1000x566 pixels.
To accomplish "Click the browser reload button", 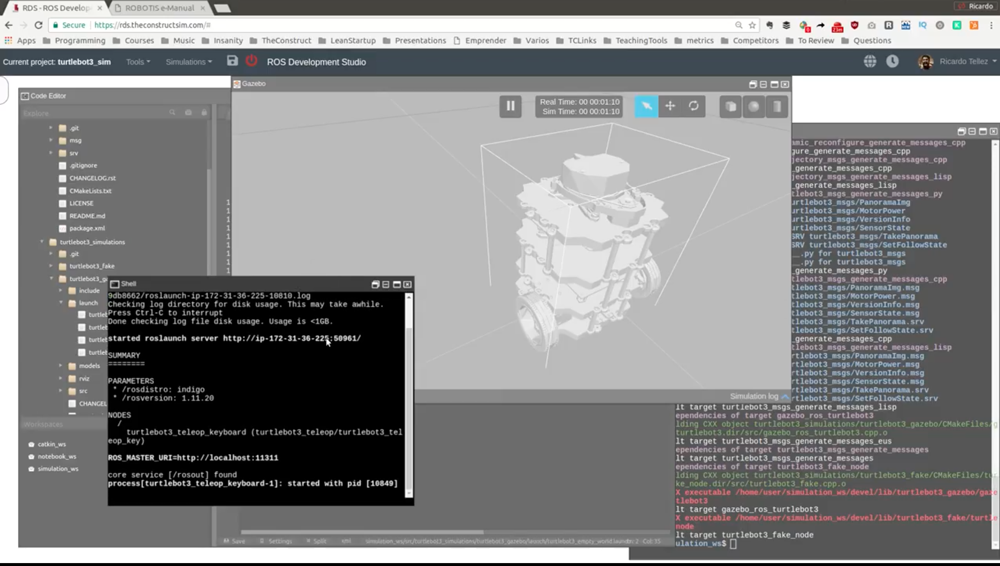I will coord(38,25).
